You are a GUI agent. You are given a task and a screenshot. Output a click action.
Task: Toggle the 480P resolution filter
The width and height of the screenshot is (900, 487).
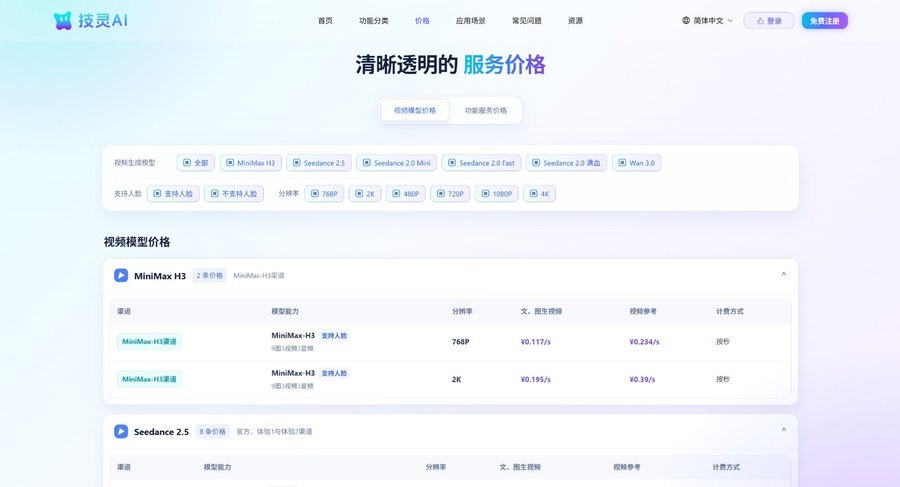pyautogui.click(x=406, y=194)
